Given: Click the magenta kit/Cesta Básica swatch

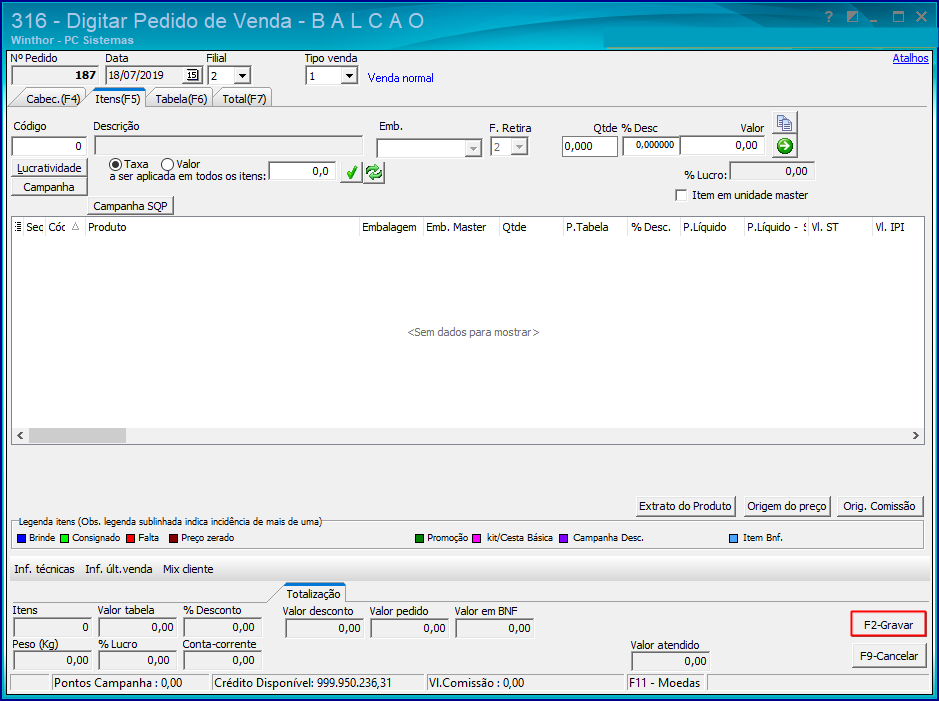Looking at the screenshot, I should (x=477, y=538).
